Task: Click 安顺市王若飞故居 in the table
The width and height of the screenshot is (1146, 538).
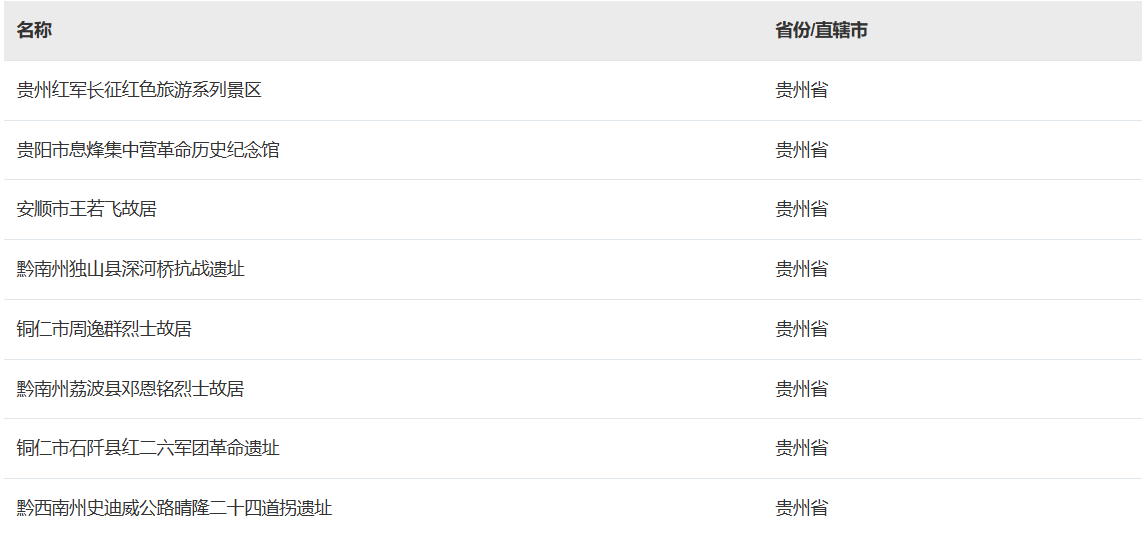Action: tap(86, 210)
